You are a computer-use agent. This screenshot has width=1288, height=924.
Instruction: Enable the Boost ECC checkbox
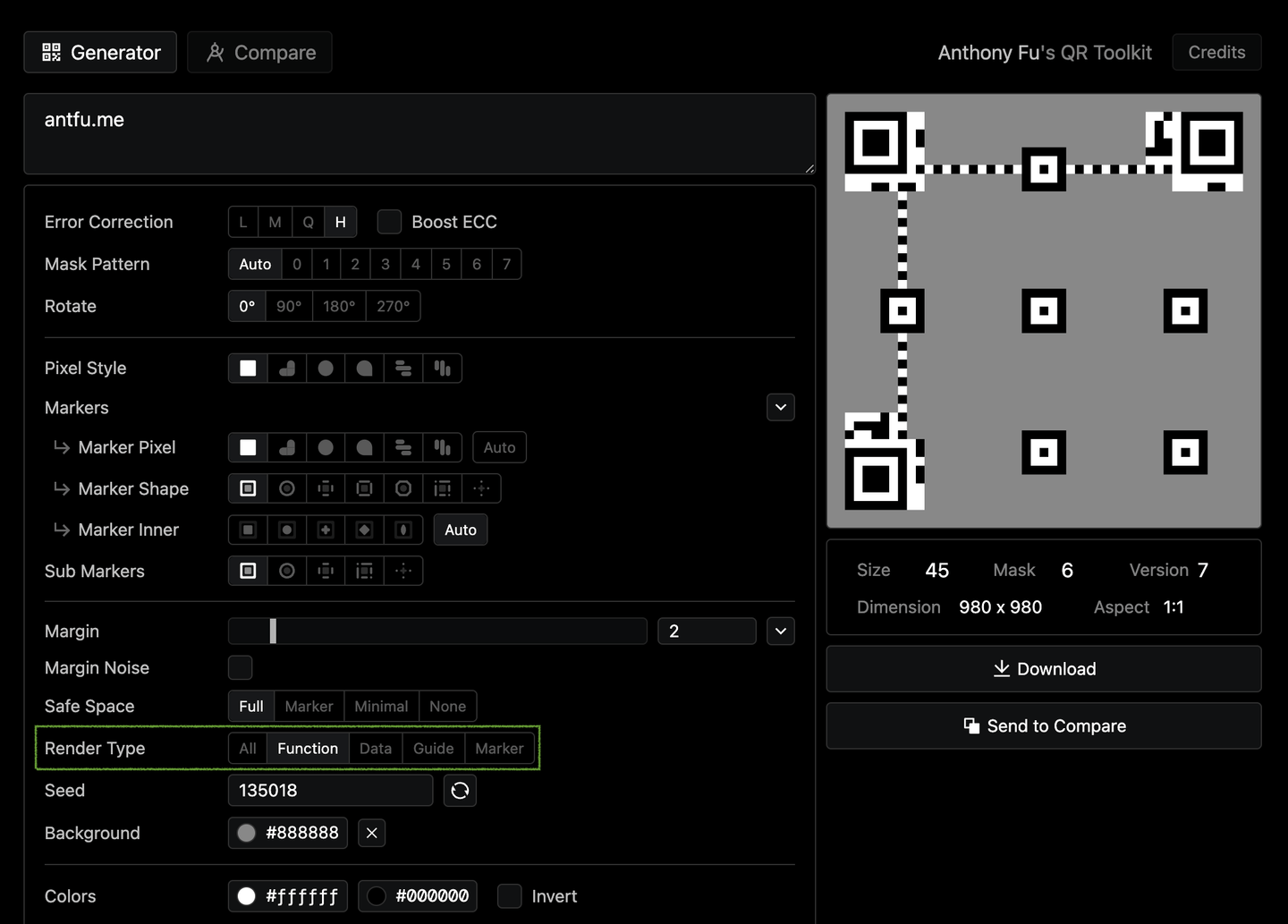[x=389, y=222]
